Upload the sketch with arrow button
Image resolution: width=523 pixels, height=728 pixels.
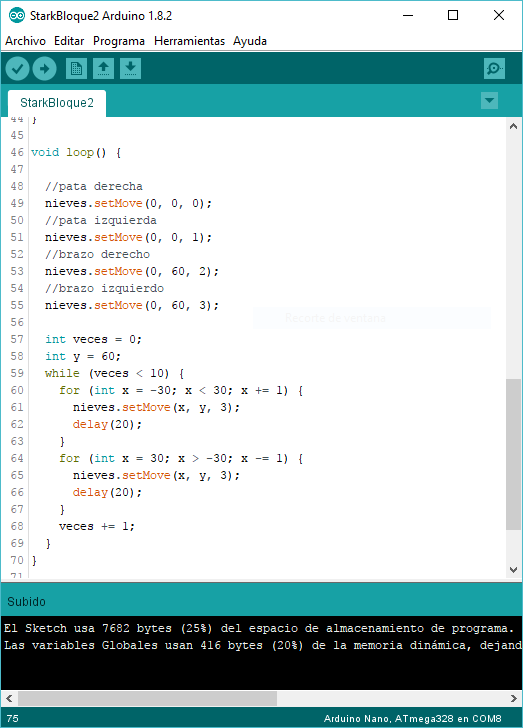click(x=45, y=69)
